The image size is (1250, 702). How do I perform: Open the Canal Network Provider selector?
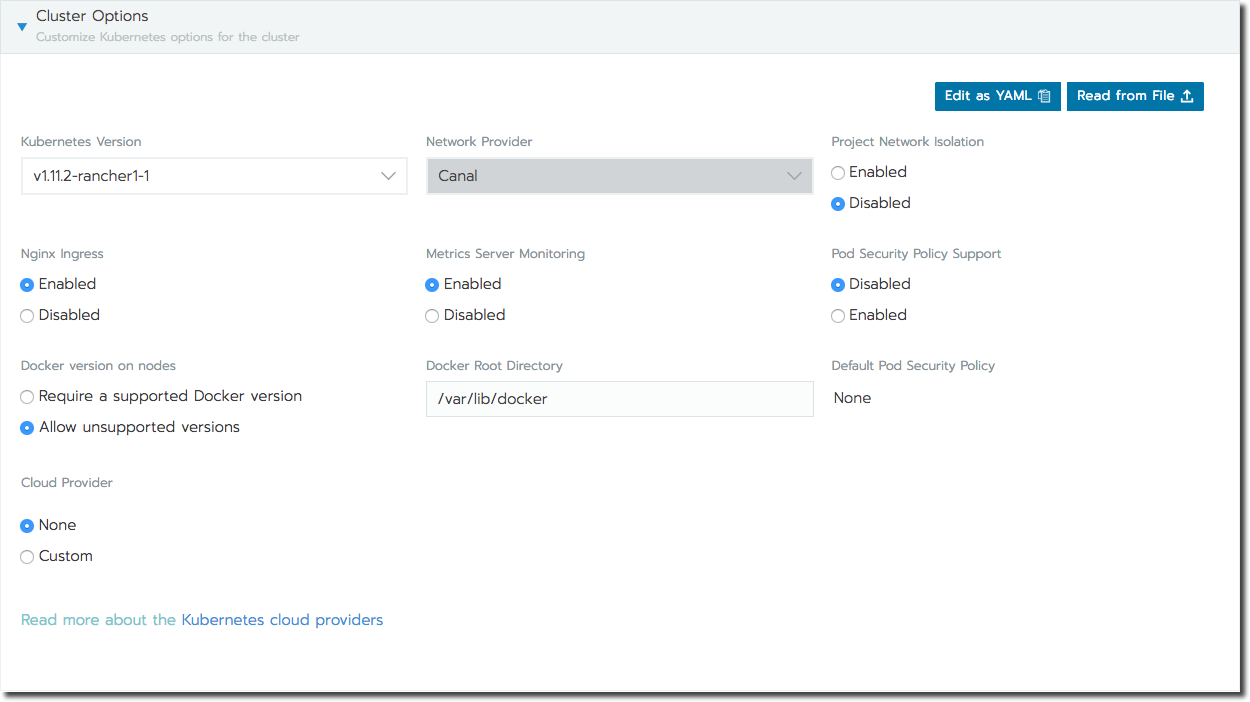[619, 175]
